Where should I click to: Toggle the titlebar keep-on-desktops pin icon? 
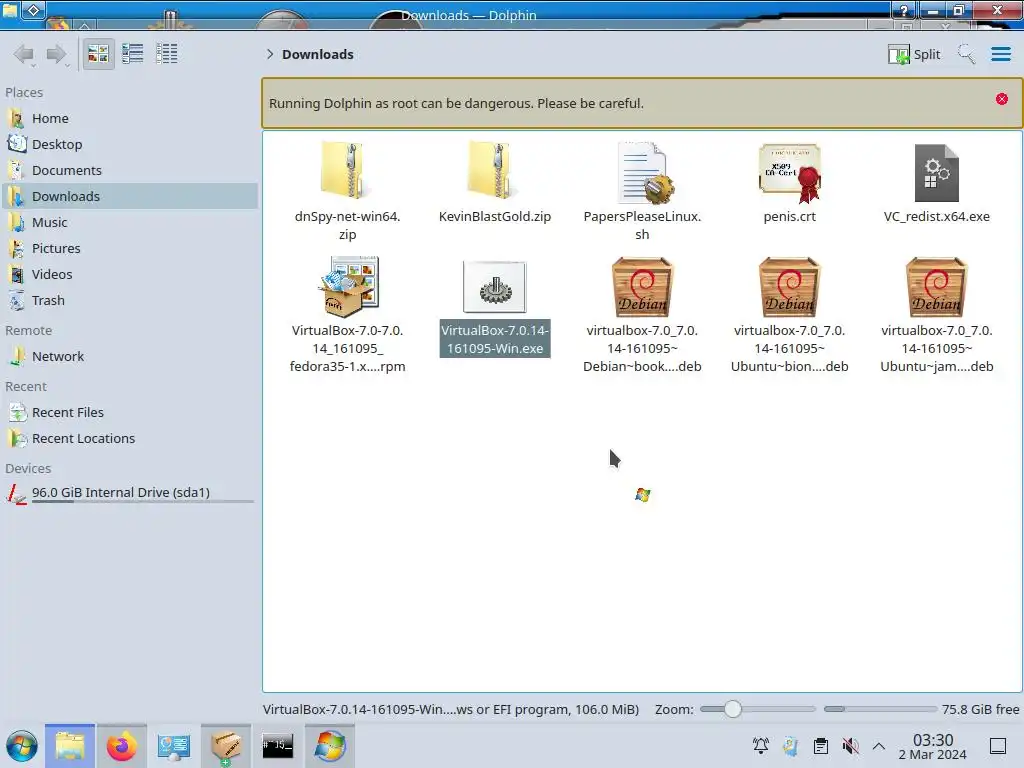tap(34, 10)
